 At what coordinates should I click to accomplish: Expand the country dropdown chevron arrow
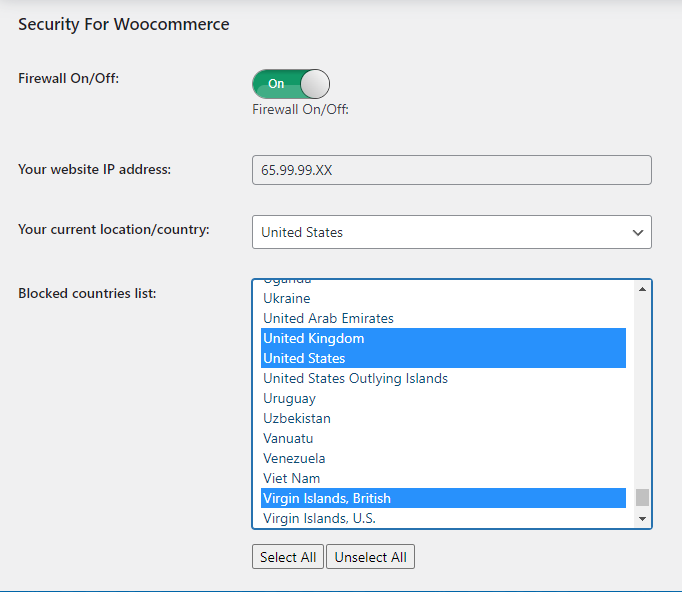638,232
